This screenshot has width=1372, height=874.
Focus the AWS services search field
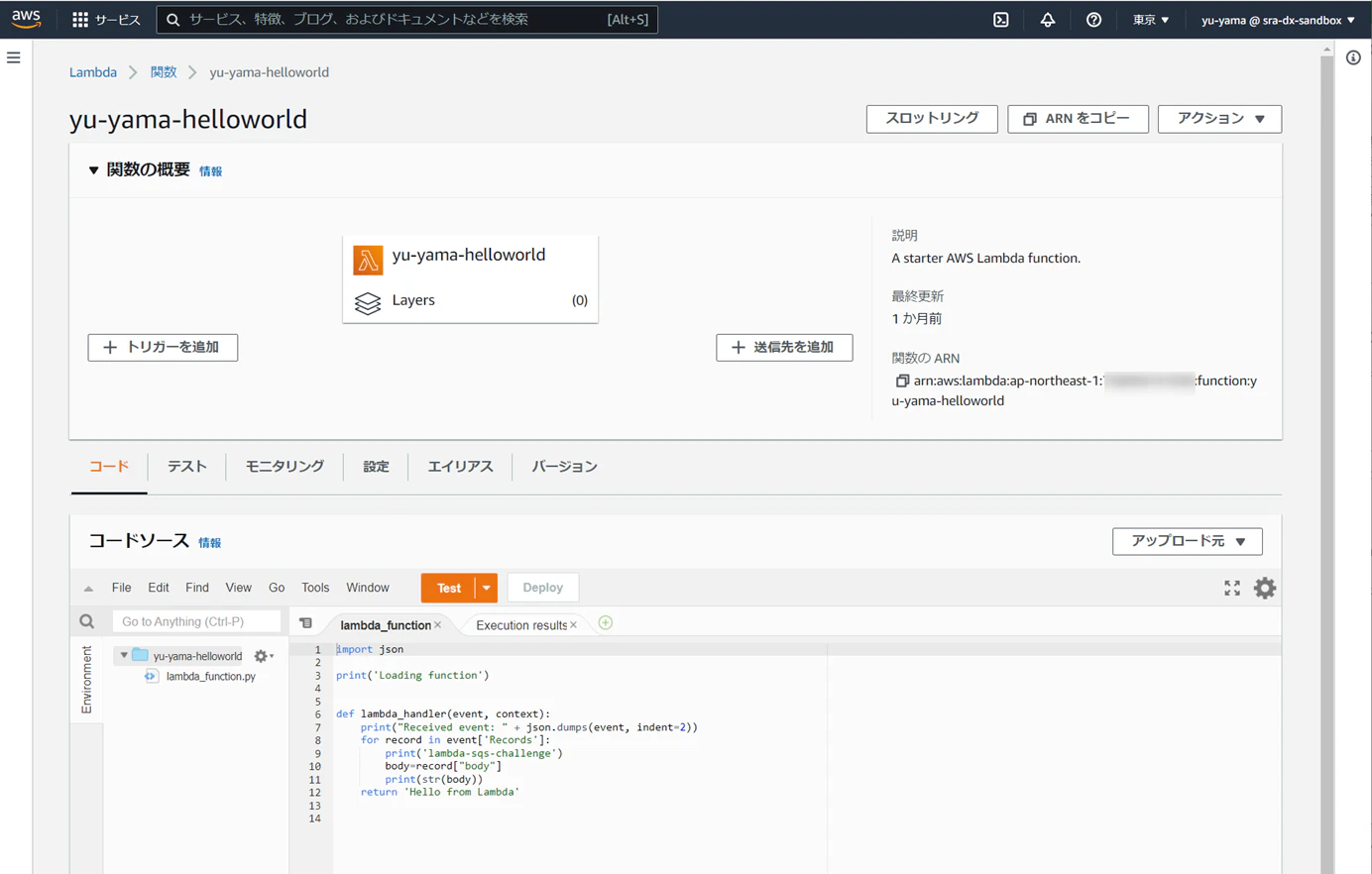(406, 20)
